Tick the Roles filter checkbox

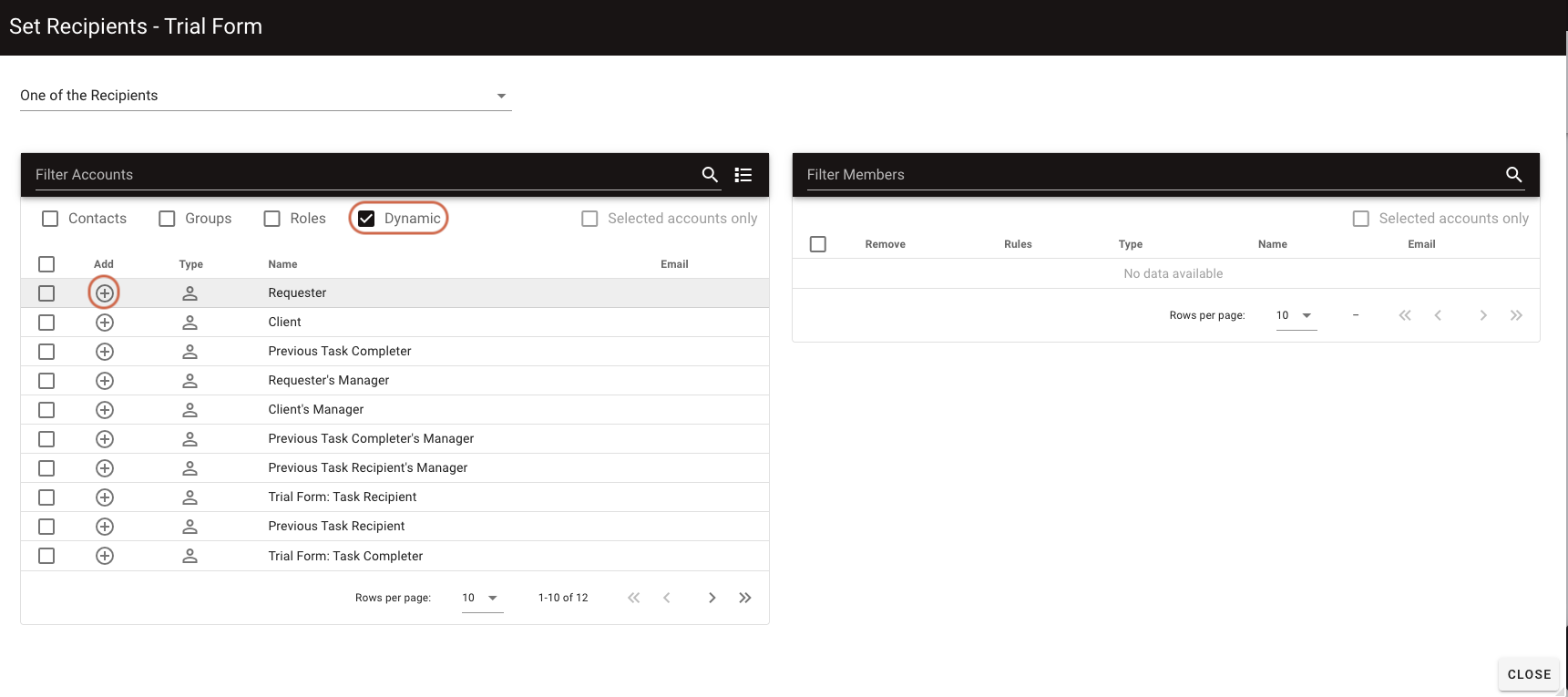click(x=272, y=219)
